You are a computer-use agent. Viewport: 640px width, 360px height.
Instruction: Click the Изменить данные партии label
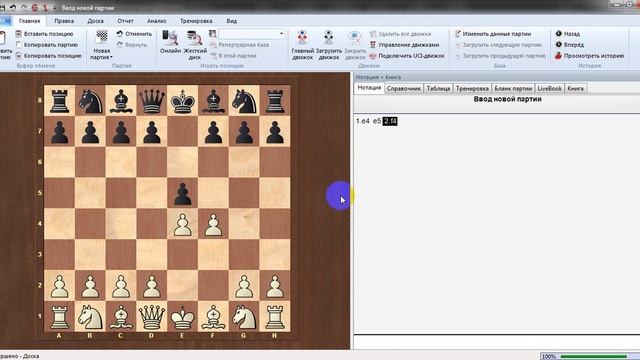point(497,34)
